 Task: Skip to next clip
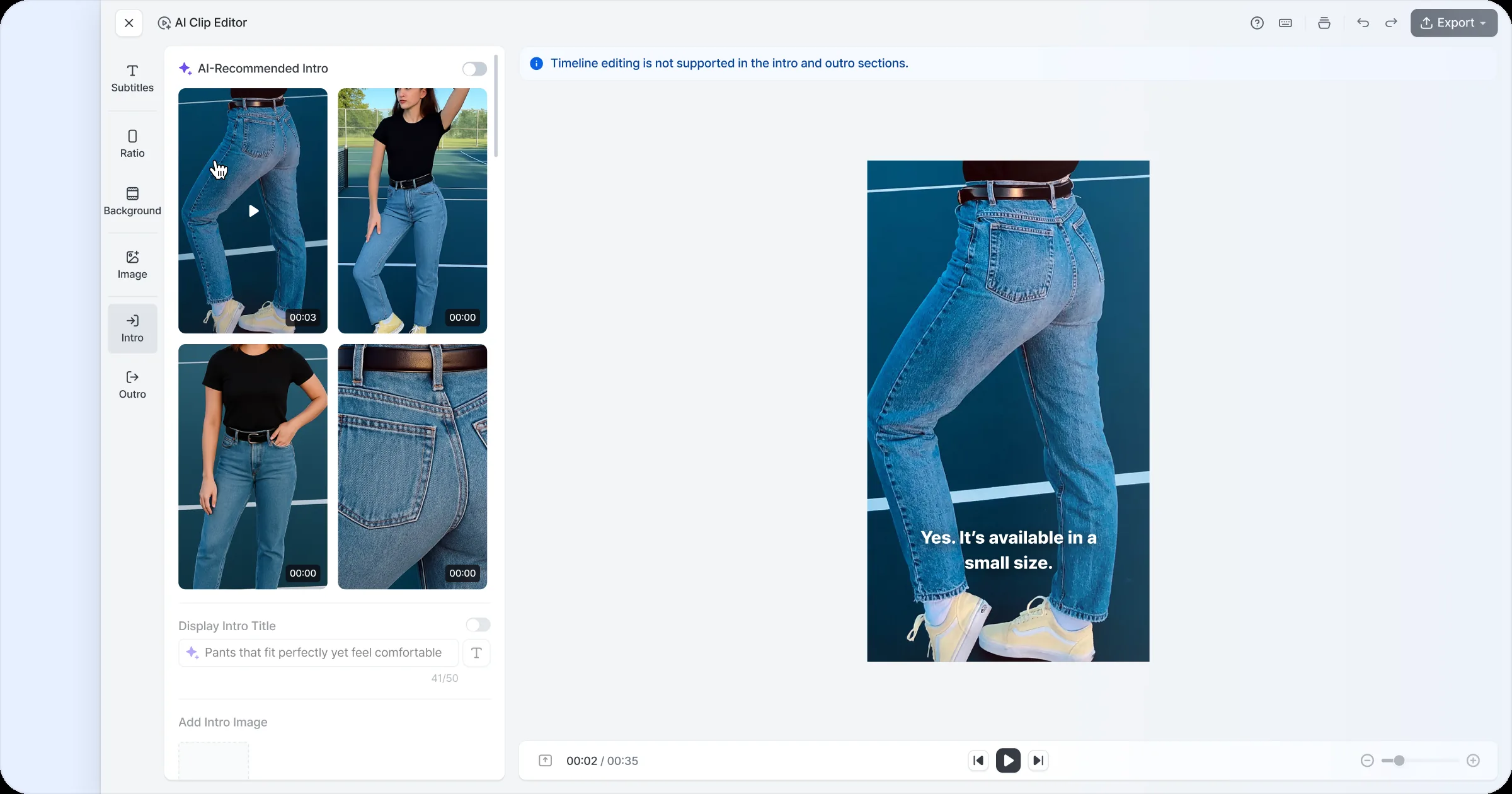tap(1038, 761)
